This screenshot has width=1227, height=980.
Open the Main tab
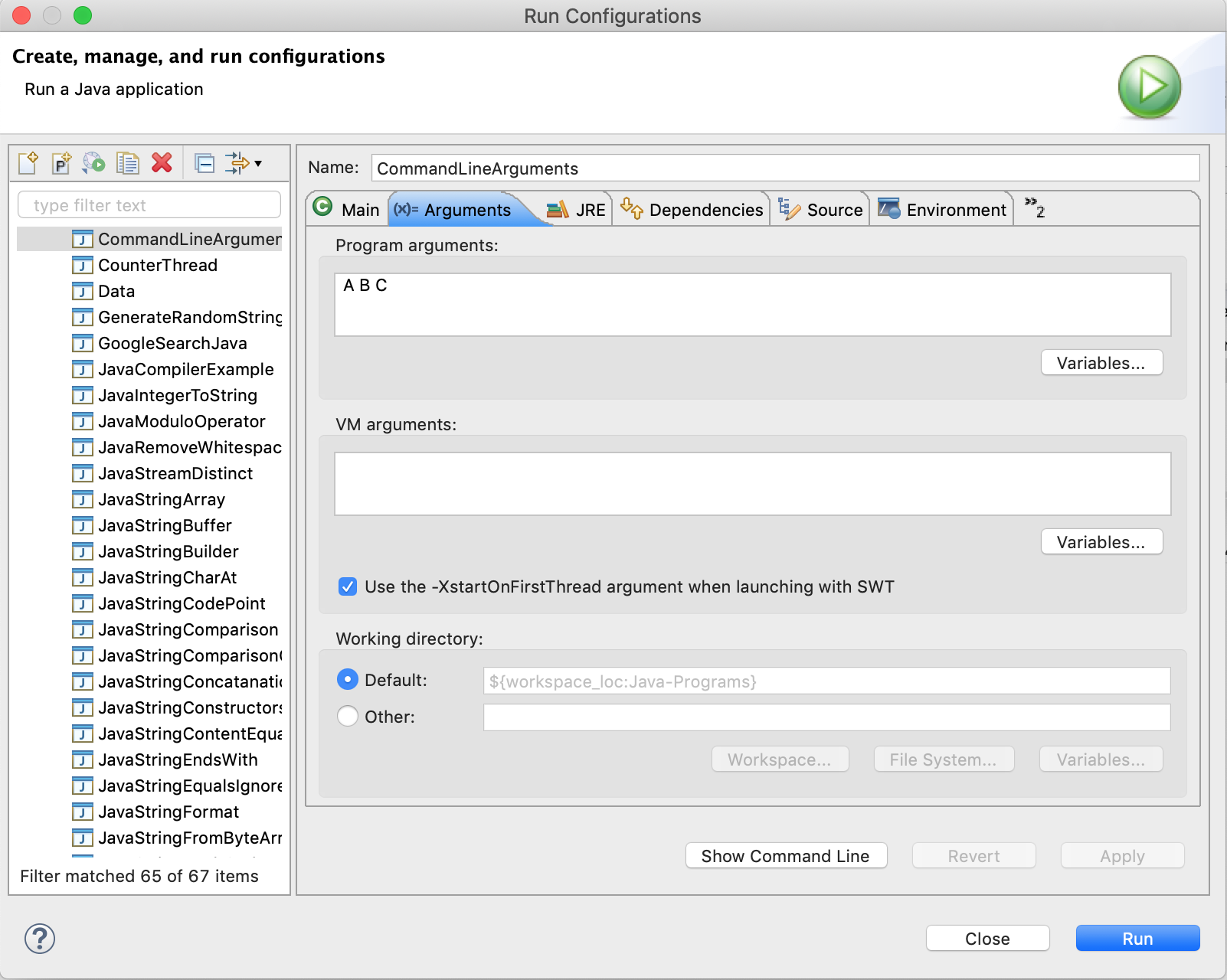(x=347, y=209)
